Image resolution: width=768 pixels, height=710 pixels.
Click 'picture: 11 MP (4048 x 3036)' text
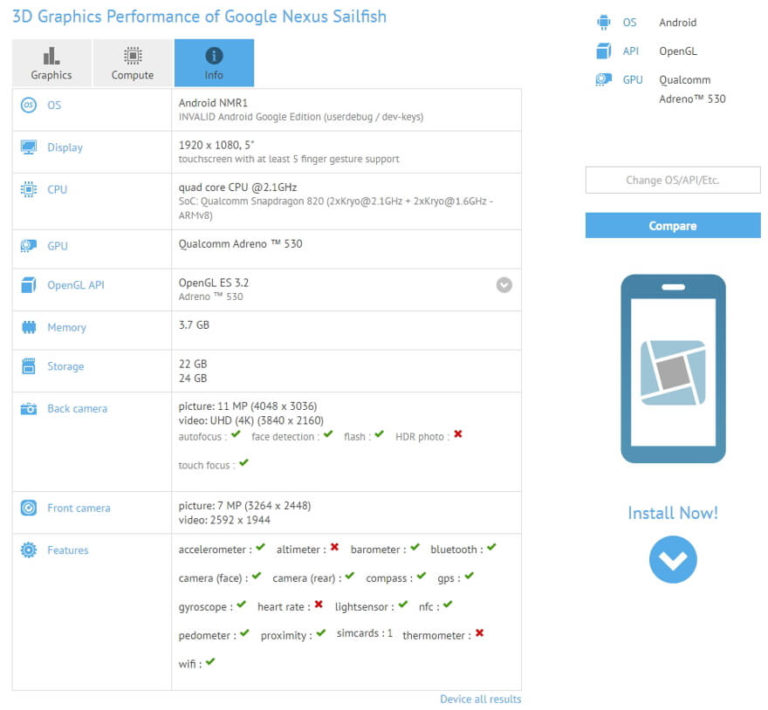coord(247,406)
